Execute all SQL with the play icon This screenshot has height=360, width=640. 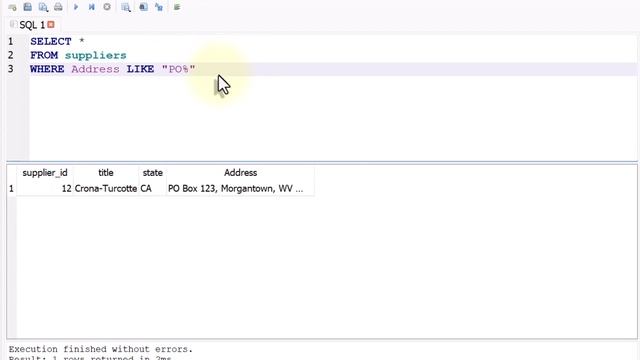point(76,7)
